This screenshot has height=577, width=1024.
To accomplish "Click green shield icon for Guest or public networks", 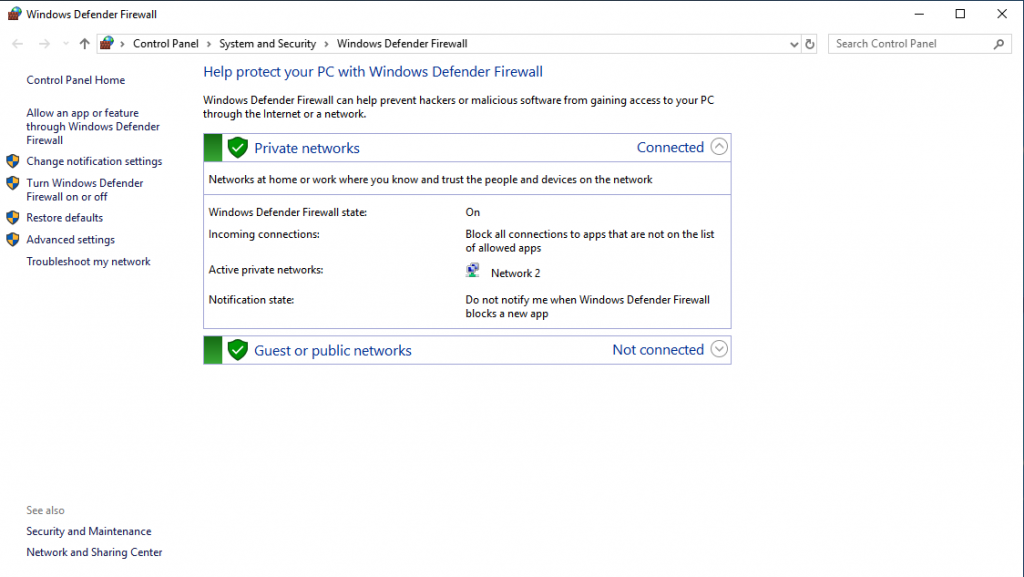I will [238, 350].
